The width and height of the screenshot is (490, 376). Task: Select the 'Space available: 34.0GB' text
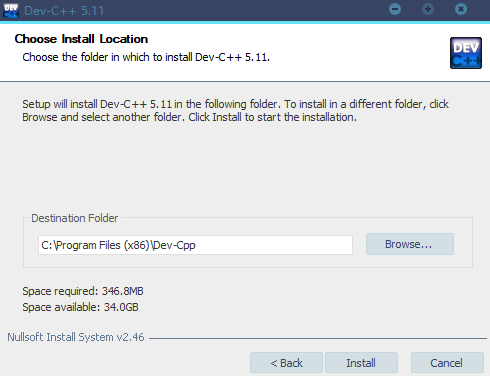pos(80,307)
